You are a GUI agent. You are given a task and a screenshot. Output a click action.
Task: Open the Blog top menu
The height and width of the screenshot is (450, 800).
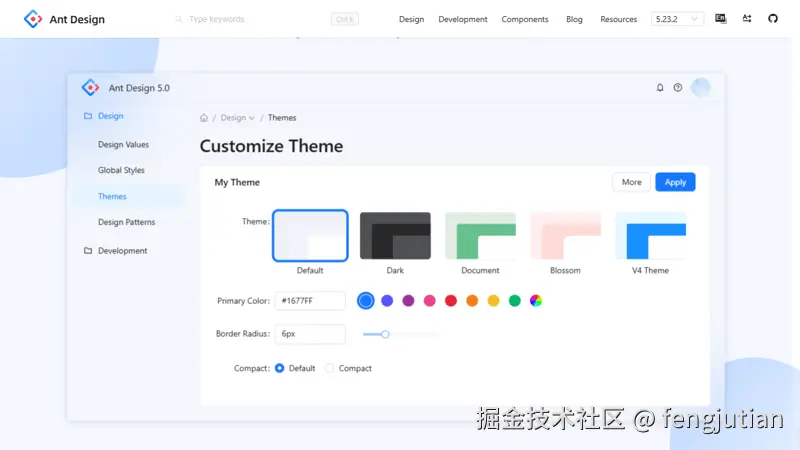click(x=574, y=19)
